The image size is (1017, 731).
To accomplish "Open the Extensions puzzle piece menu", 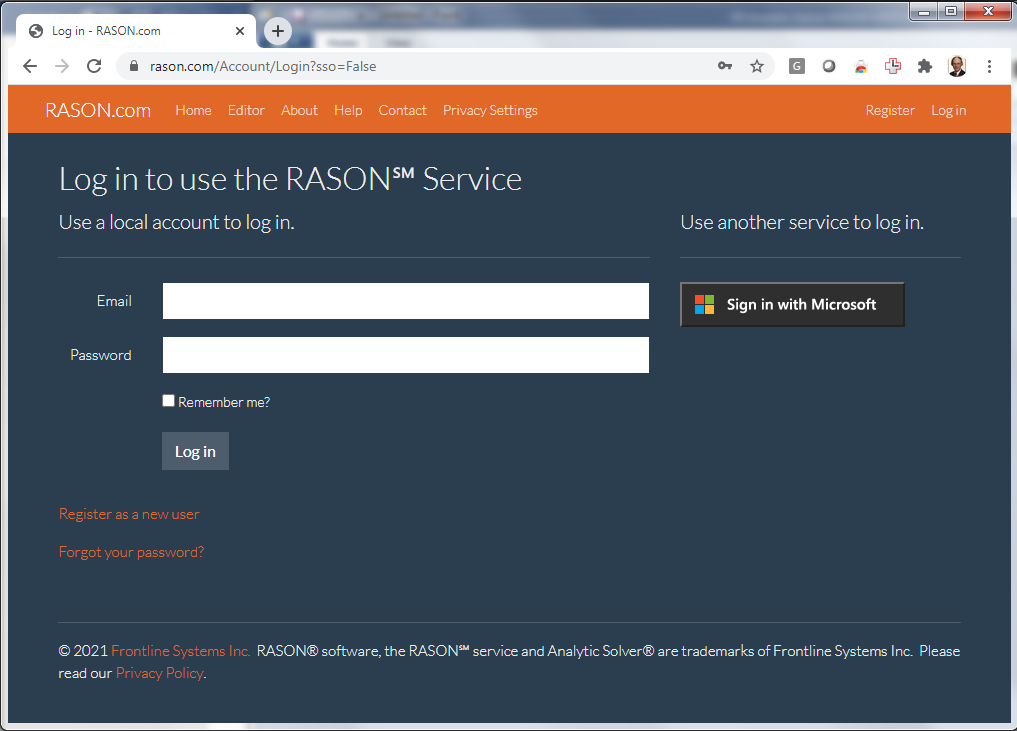I will click(925, 66).
